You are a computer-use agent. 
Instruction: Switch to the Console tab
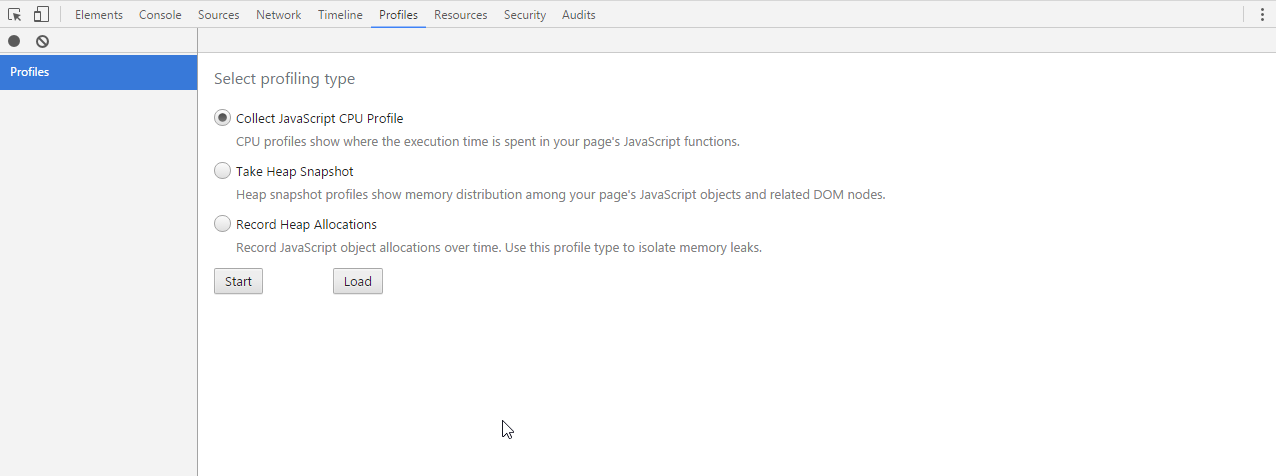(x=160, y=15)
